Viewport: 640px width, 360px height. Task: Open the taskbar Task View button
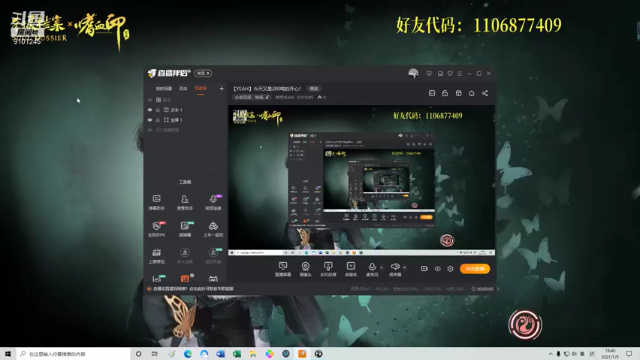(x=155, y=353)
